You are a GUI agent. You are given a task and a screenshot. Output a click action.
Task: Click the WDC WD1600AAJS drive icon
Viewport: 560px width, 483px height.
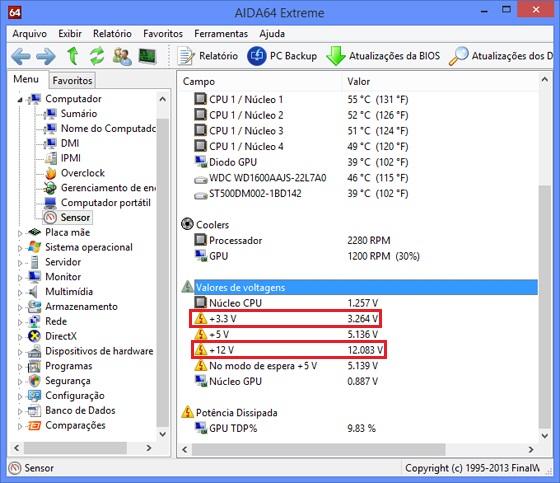pyautogui.click(x=201, y=179)
